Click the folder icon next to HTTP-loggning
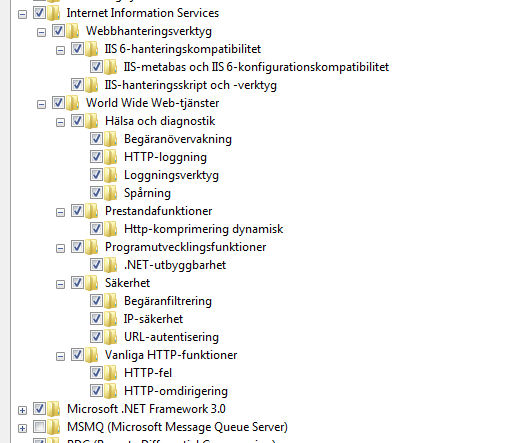Screen dimensions: 508x443 coord(110,157)
